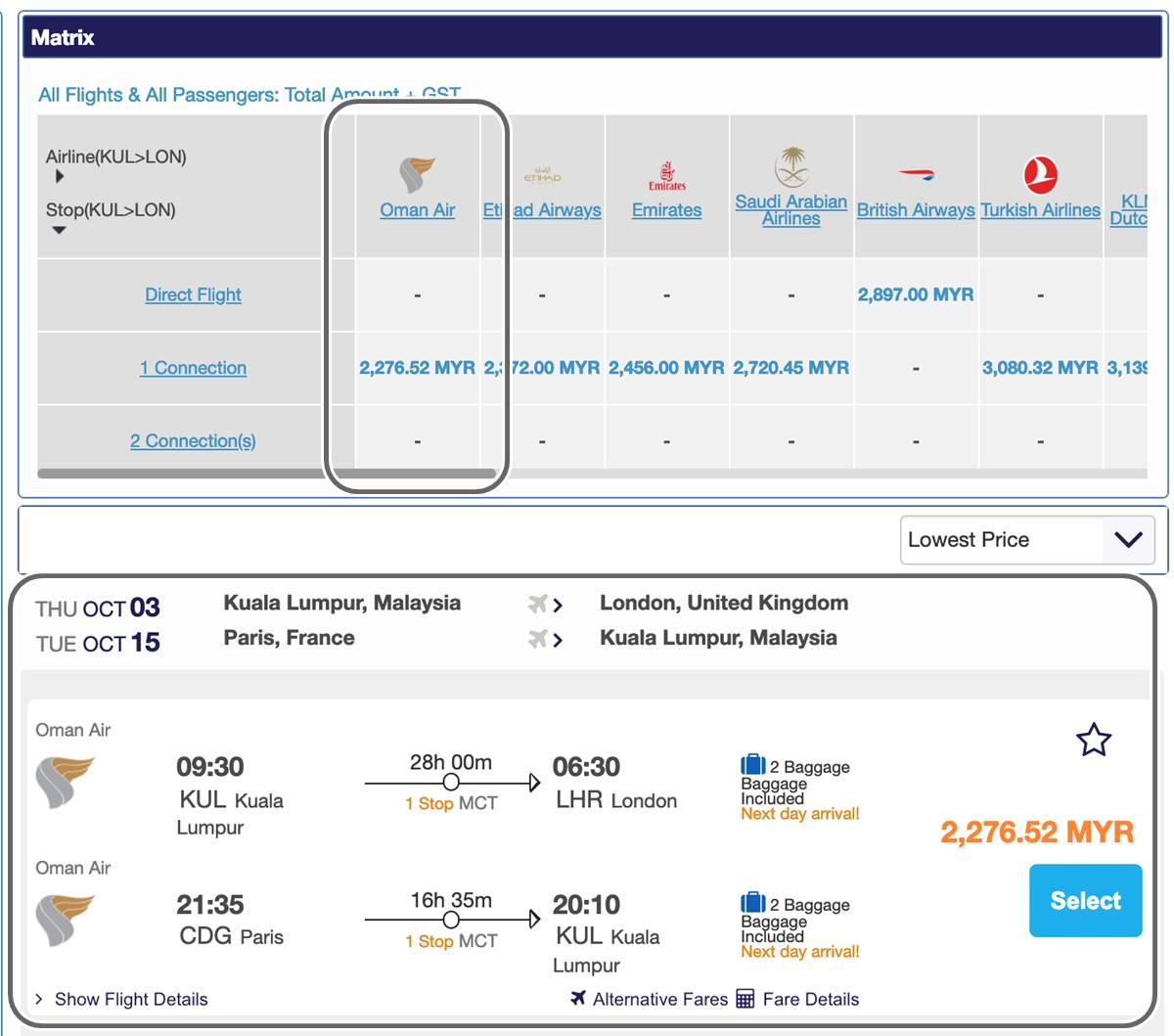This screenshot has height=1036, width=1174.
Task: Open Fare Details
Action: [x=811, y=999]
